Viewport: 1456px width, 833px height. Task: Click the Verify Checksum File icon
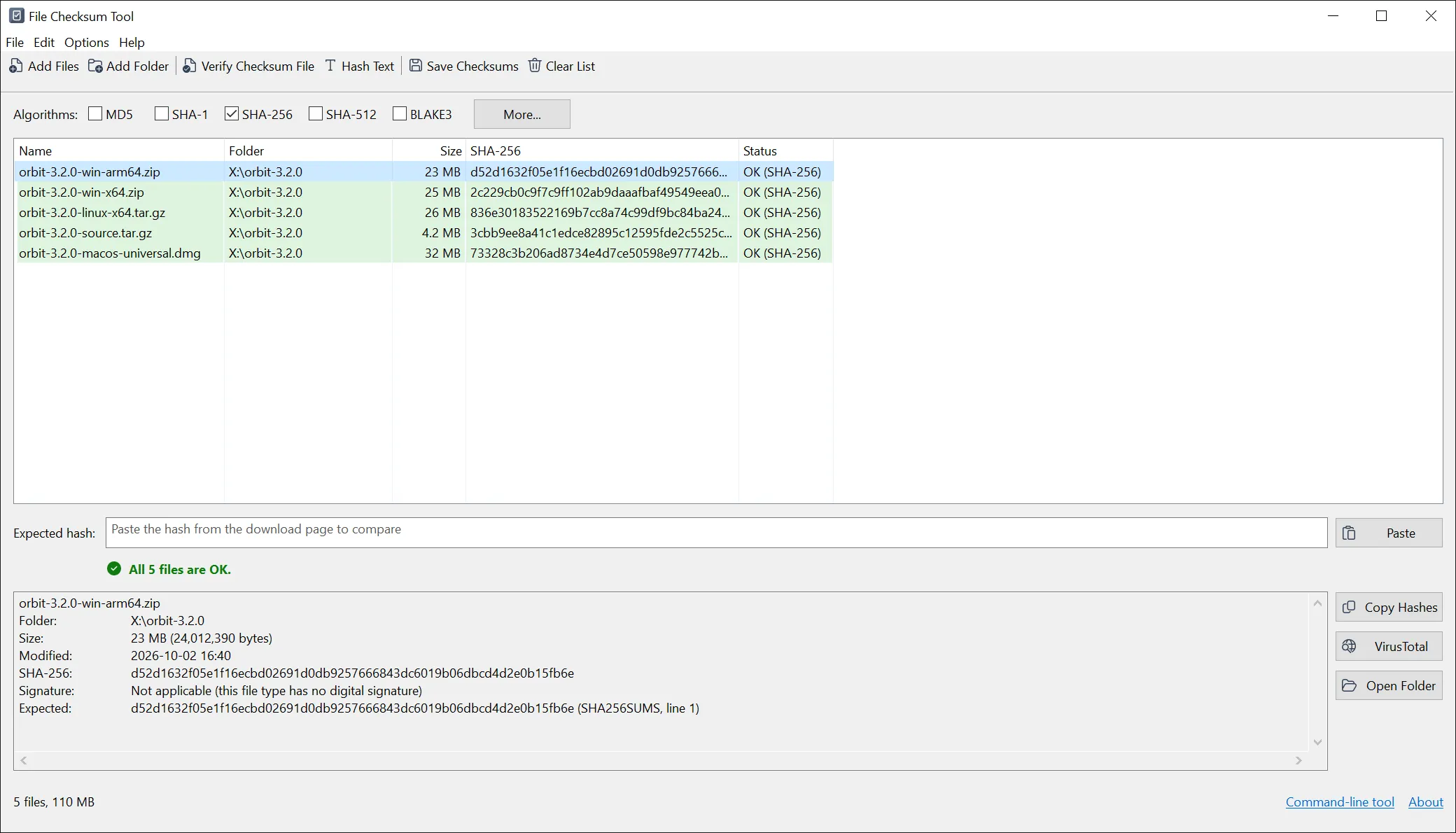189,66
